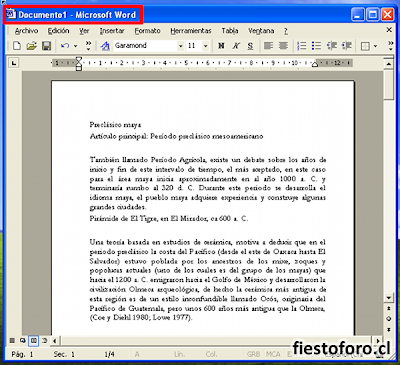Image resolution: width=400 pixels, height=365 pixels.
Task: Switch to Print Layout view
Action: pos(33,341)
